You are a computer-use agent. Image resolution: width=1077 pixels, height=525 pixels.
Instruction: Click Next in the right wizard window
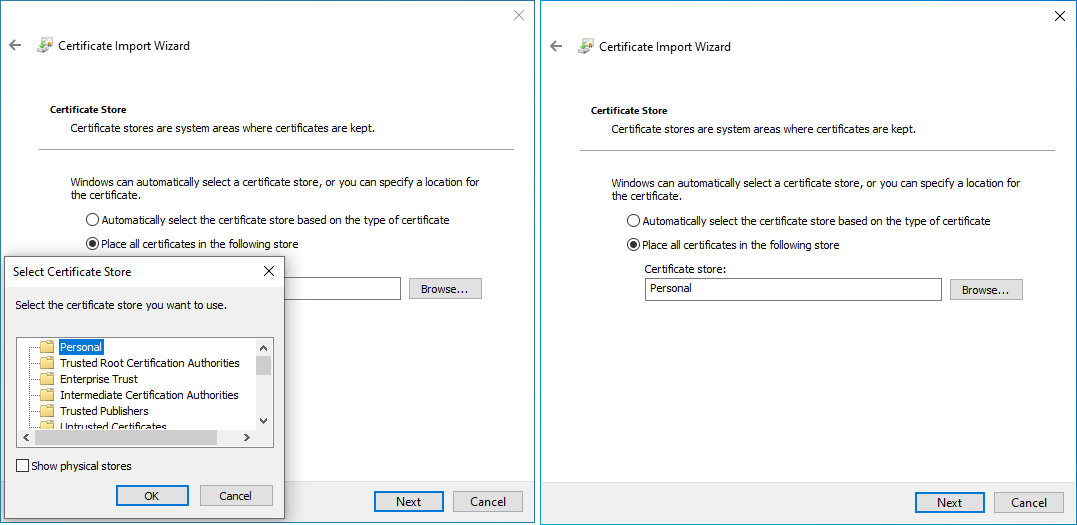(949, 503)
